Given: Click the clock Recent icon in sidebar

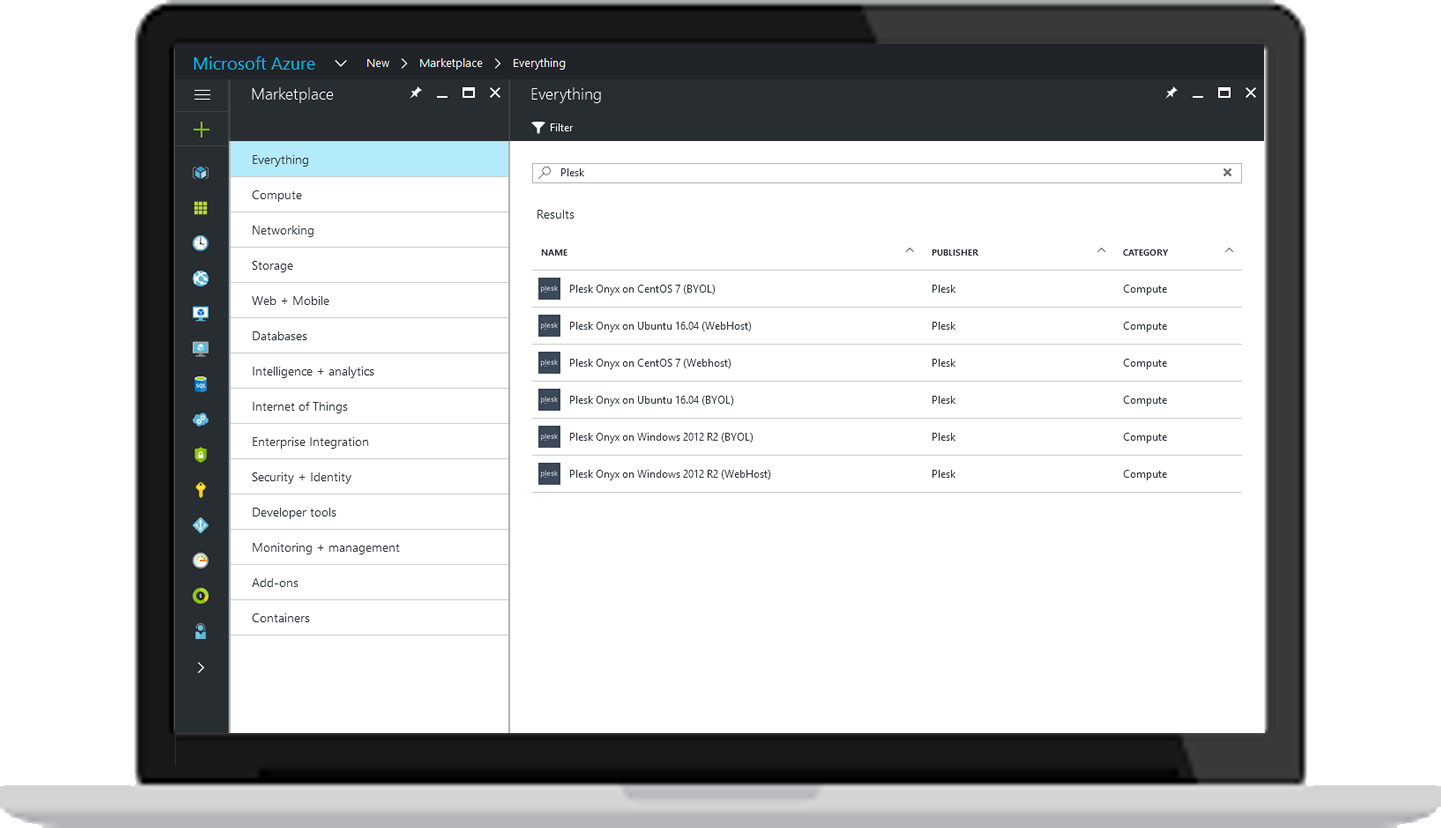Looking at the screenshot, I should click(x=201, y=243).
